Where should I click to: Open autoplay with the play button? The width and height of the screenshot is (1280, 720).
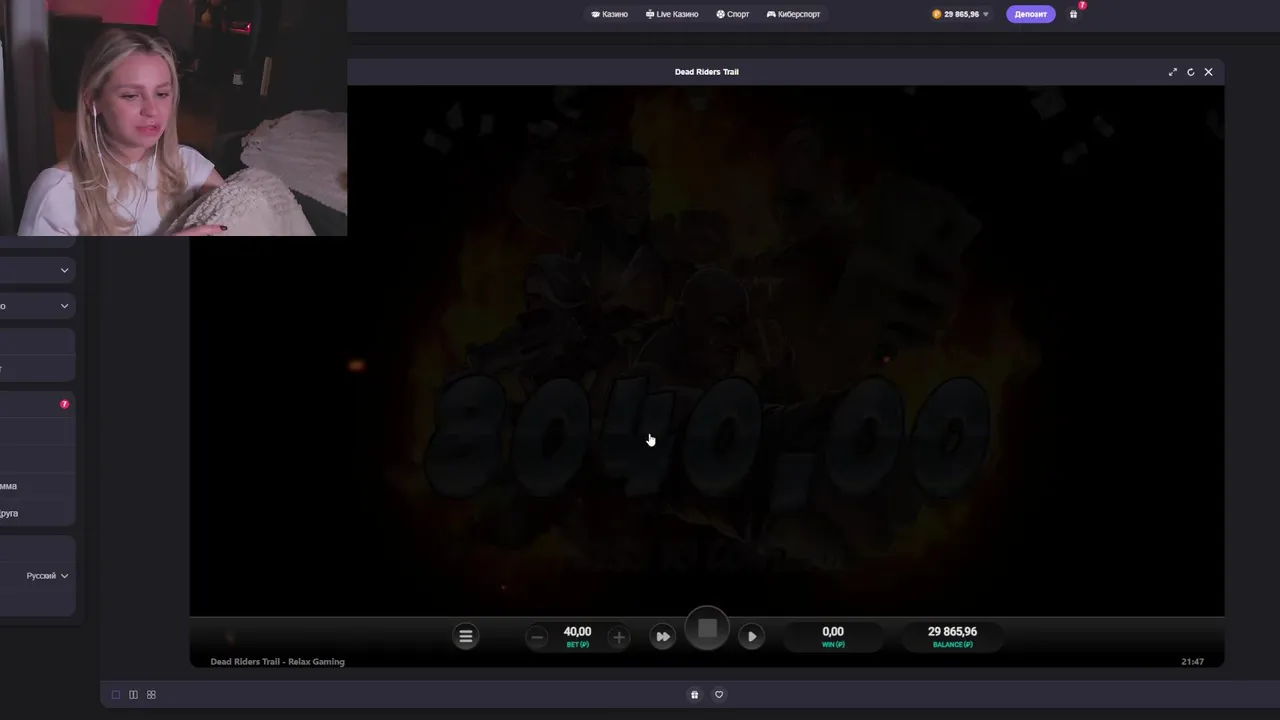tap(752, 636)
